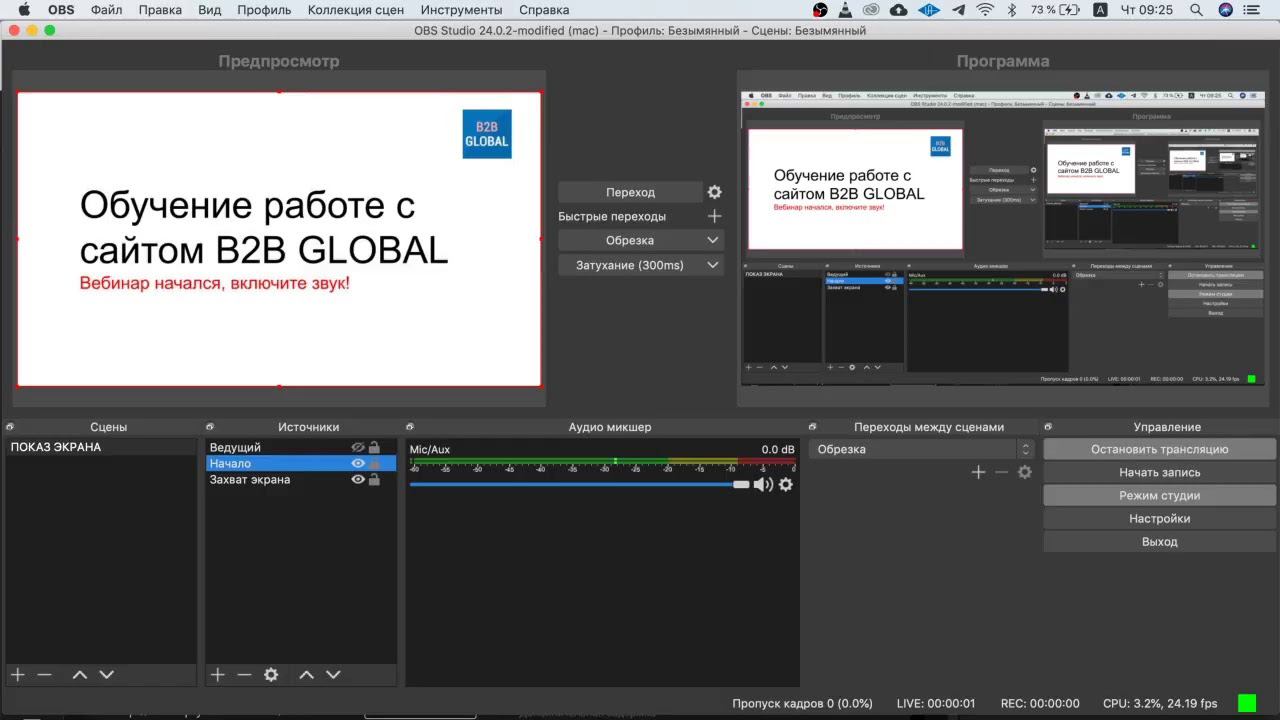Open source properties gear in Источники panel

271,675
